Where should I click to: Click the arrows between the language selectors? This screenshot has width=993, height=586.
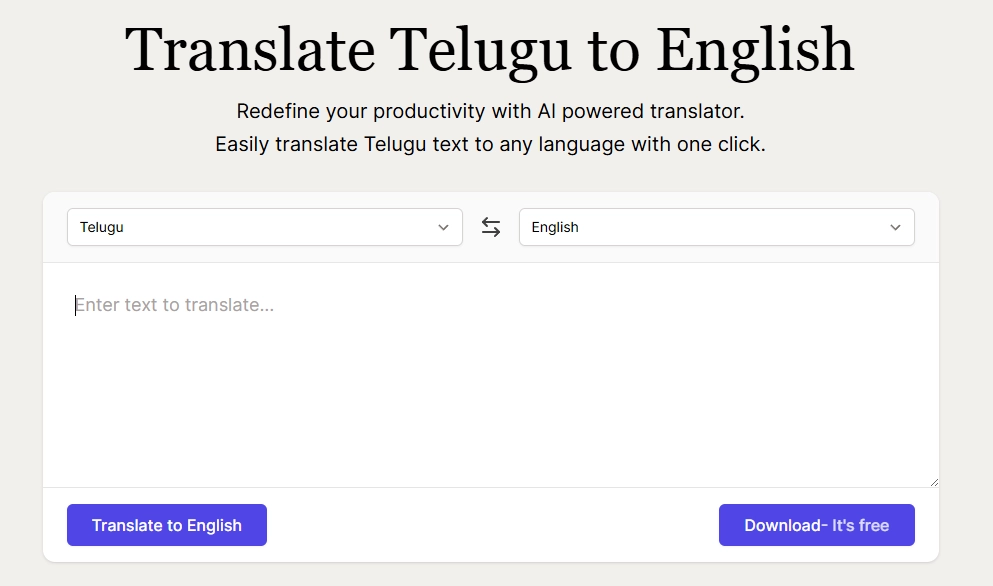coord(490,227)
